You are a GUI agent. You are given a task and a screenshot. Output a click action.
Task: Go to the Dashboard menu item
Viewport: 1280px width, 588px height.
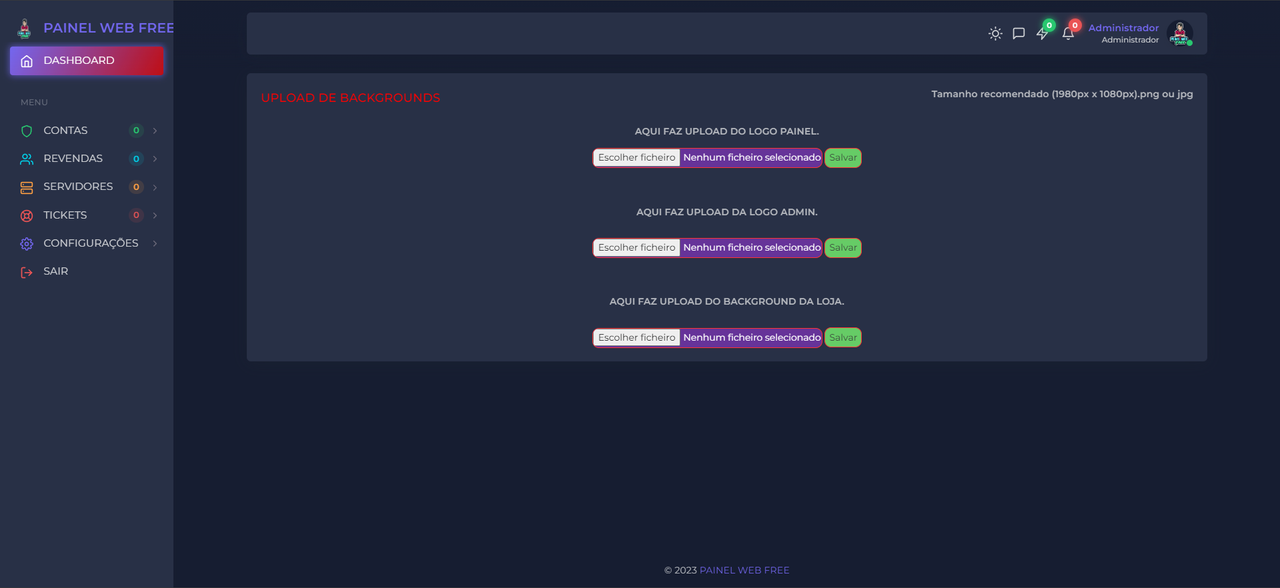click(x=87, y=61)
